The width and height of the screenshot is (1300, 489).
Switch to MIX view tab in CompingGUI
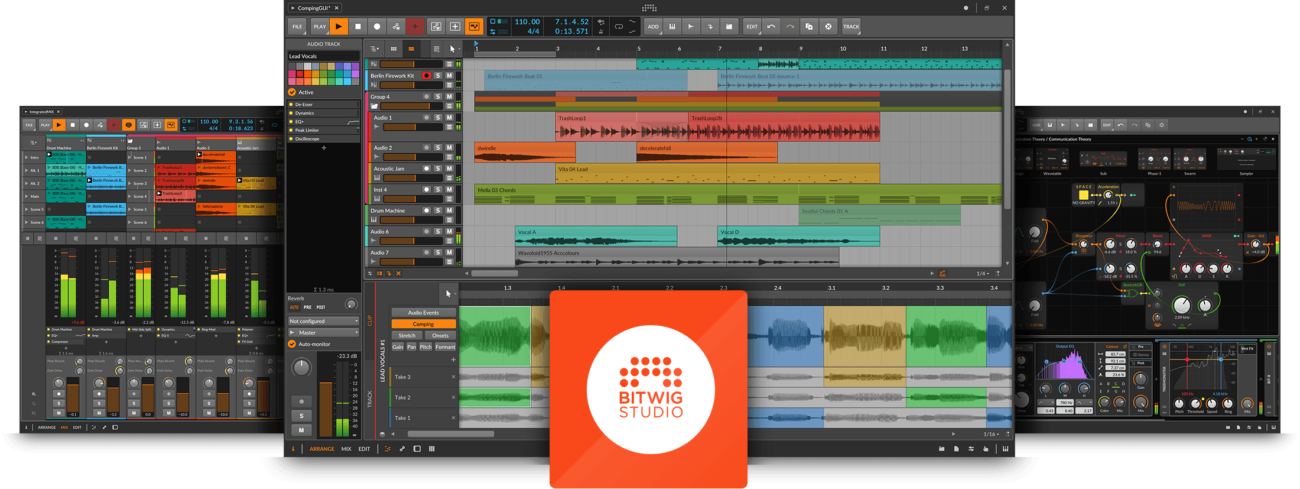346,449
